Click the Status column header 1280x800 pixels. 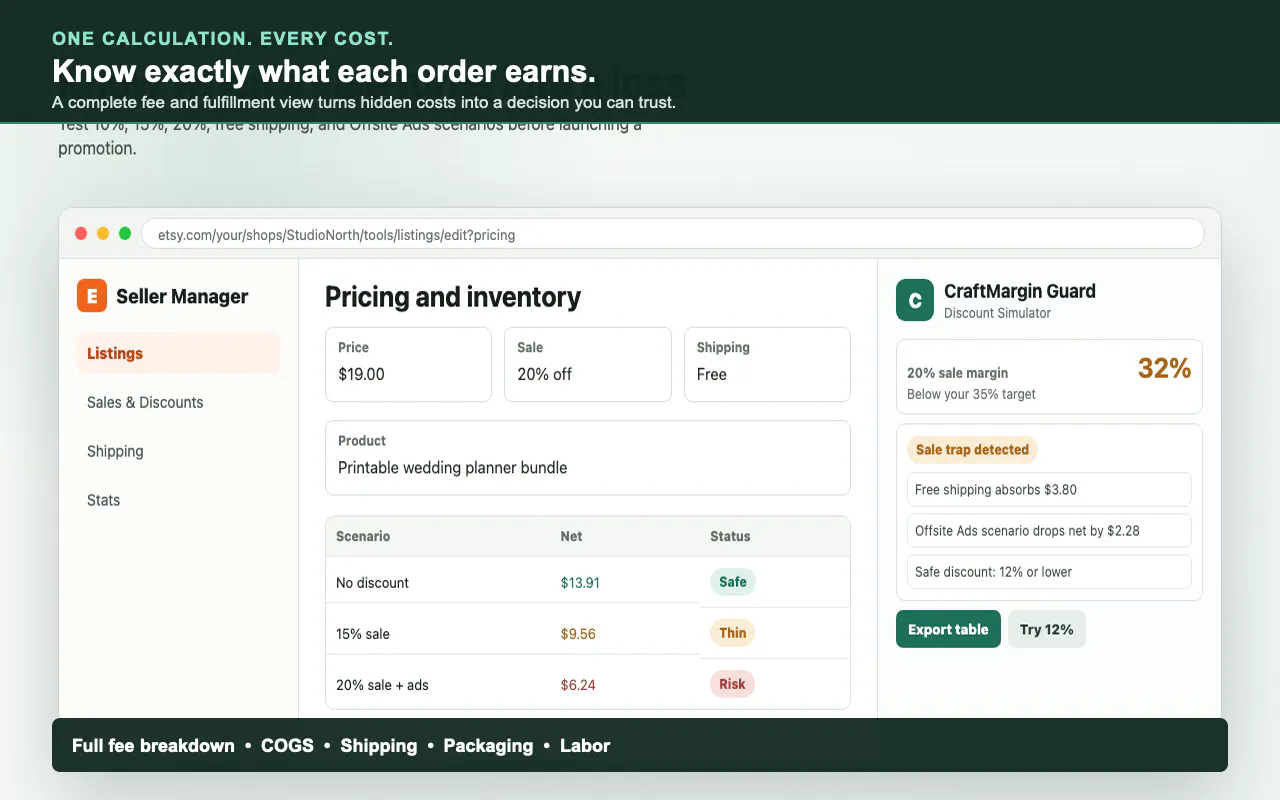coord(730,536)
